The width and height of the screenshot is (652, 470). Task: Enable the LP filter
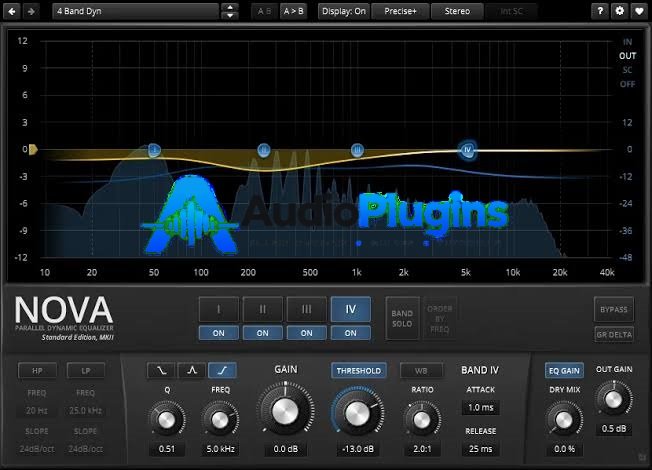86,371
